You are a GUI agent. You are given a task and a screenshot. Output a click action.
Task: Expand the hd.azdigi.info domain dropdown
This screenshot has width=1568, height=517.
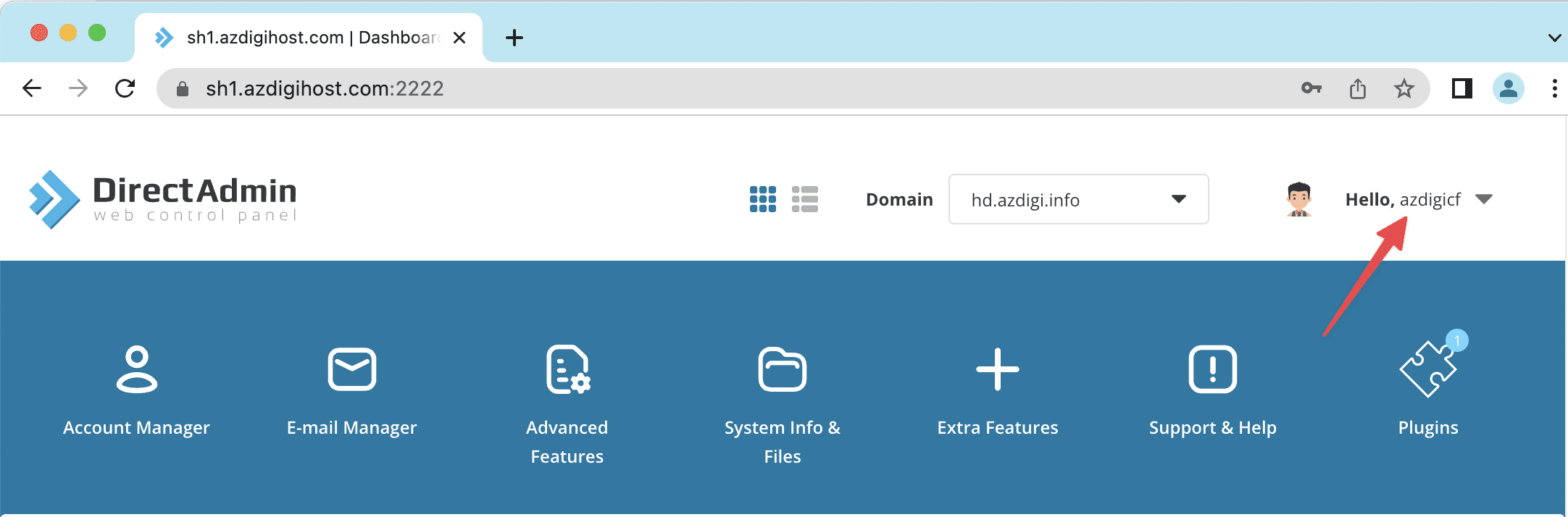tap(1078, 199)
